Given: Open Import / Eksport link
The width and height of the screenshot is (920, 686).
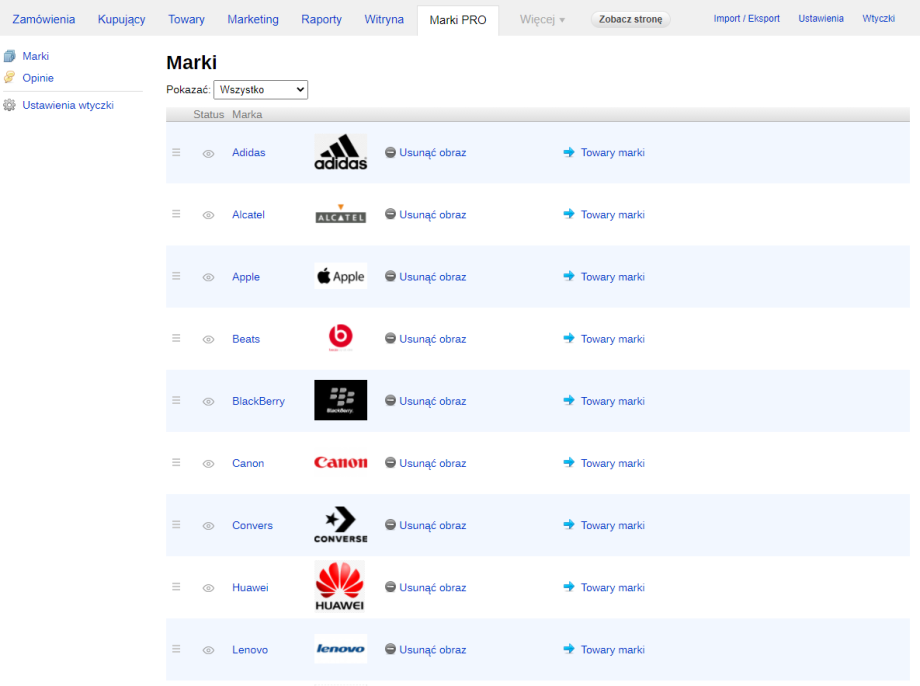Looking at the screenshot, I should (746, 19).
